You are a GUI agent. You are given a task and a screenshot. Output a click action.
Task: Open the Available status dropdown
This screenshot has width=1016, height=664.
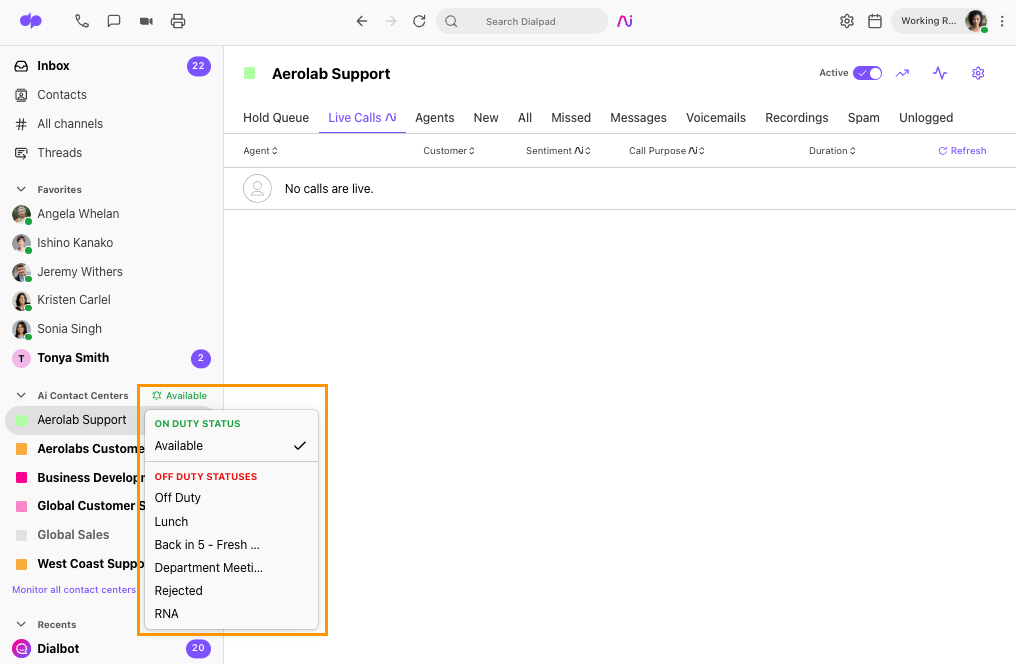tap(179, 396)
